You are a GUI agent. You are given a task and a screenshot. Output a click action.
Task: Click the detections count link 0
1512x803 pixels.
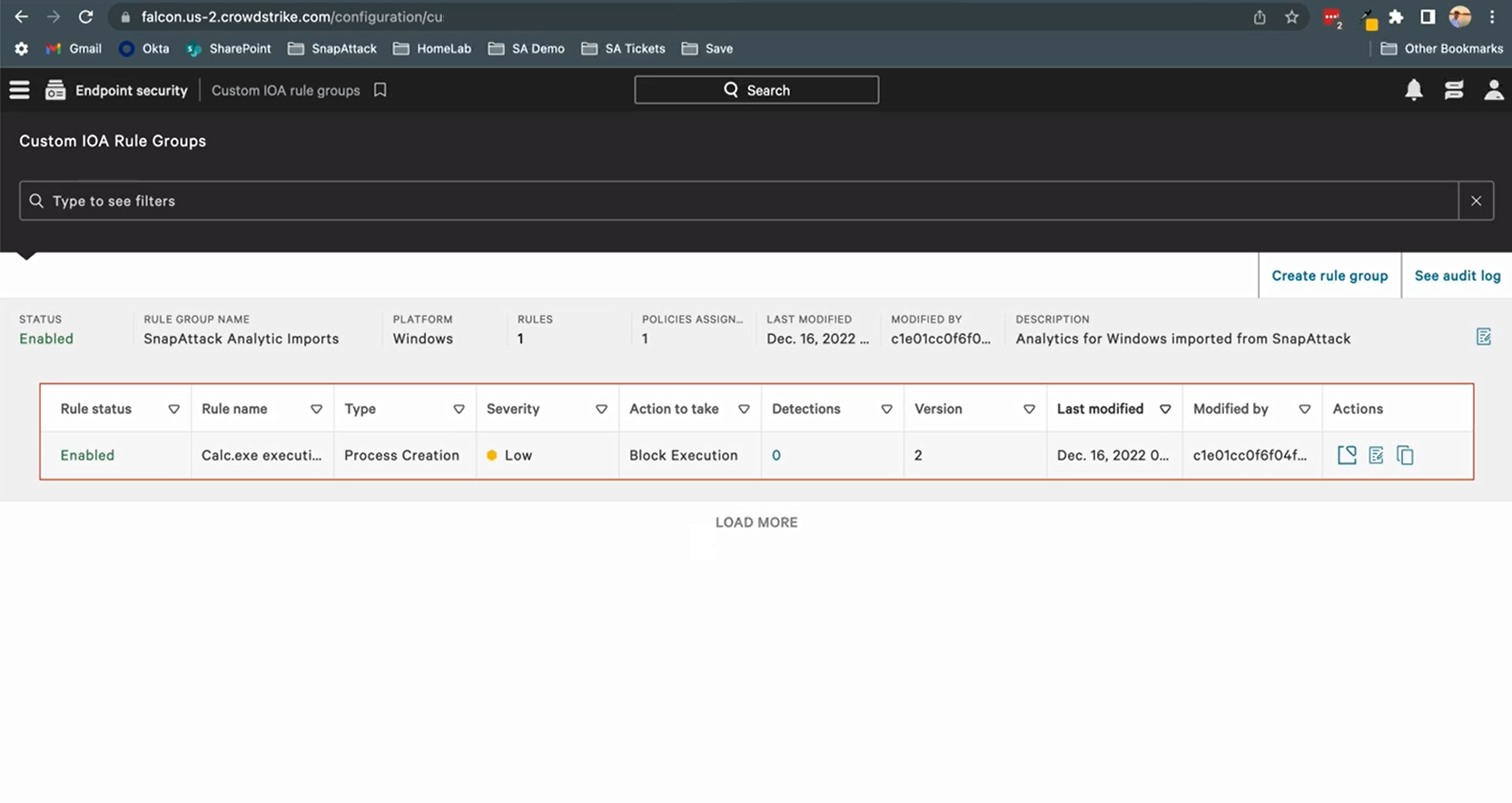coord(776,455)
